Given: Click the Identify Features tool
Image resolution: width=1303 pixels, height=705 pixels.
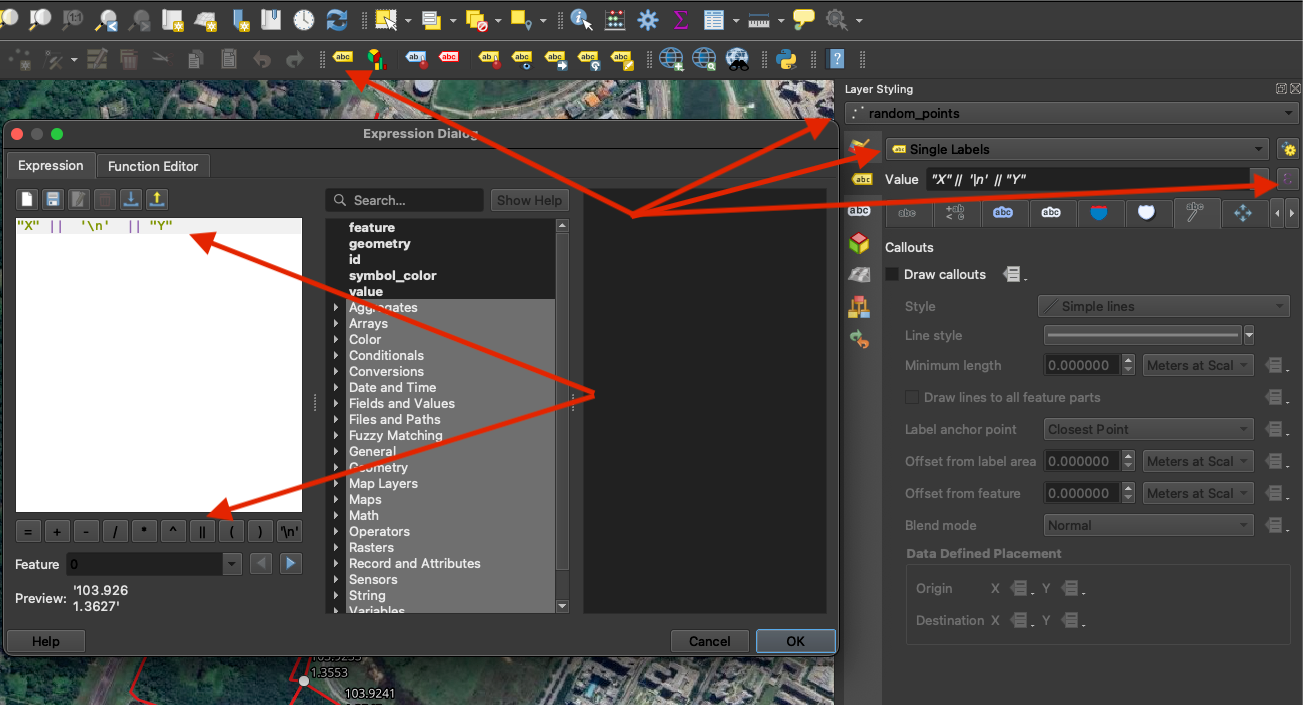Looking at the screenshot, I should click(x=582, y=19).
